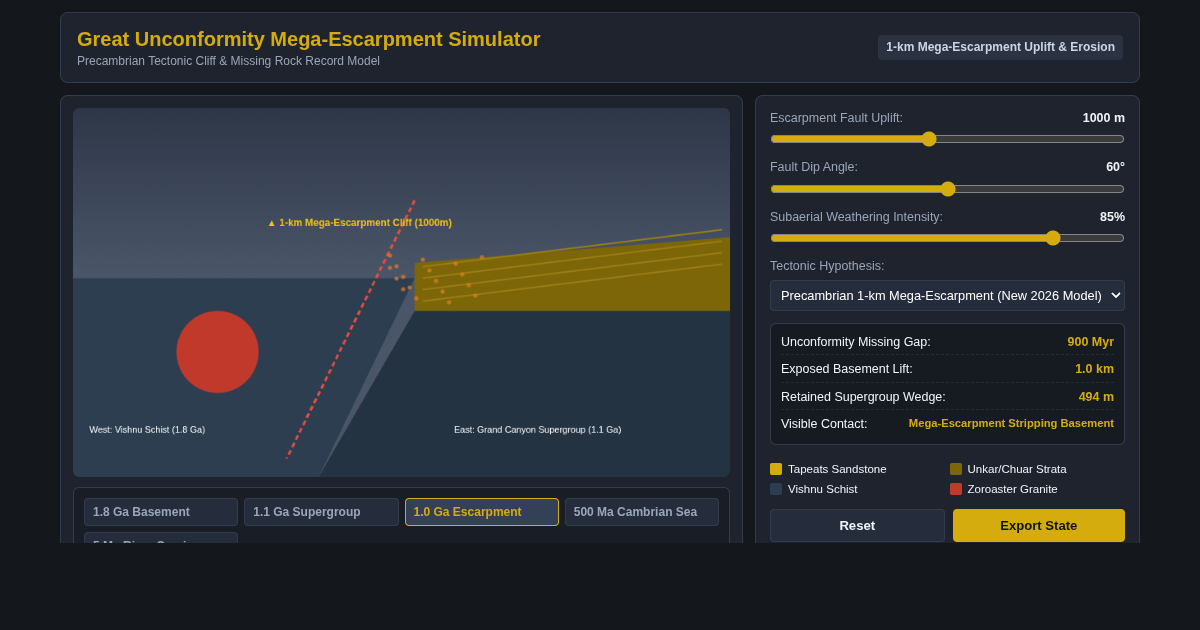The width and height of the screenshot is (1200, 630).
Task: Click the Great Unconformity Mega-Escarpment Simulator title
Action: [309, 39]
